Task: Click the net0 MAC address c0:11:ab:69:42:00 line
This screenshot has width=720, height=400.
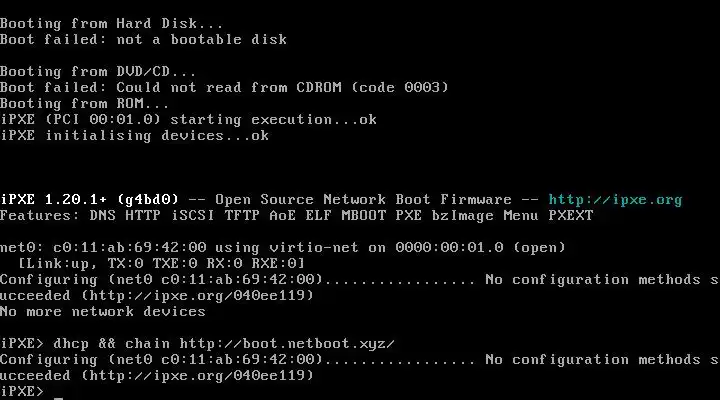Action: point(282,248)
